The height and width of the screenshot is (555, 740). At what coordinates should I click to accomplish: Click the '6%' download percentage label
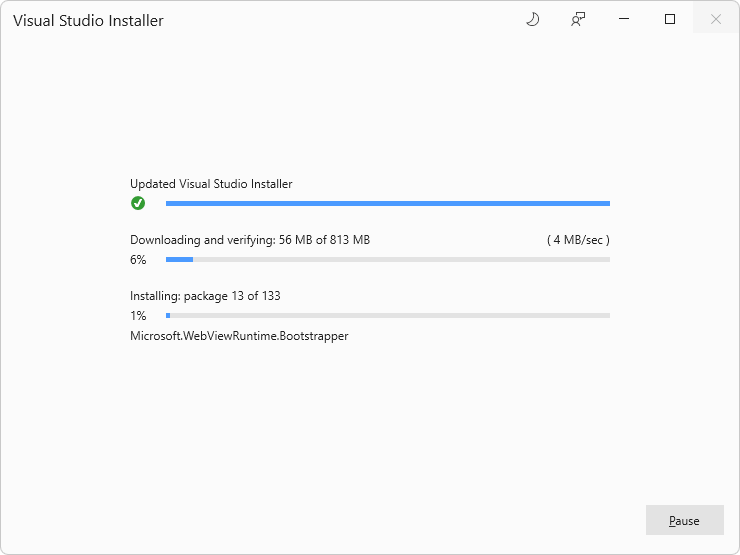(138, 260)
